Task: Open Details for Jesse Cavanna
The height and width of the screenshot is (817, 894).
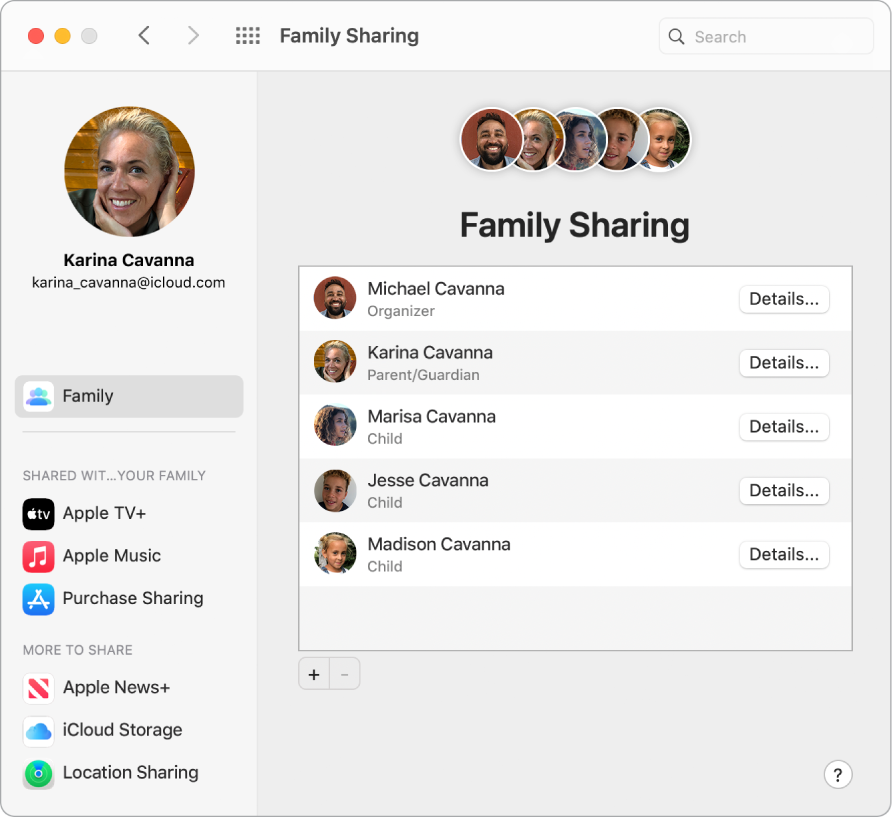Action: click(784, 490)
